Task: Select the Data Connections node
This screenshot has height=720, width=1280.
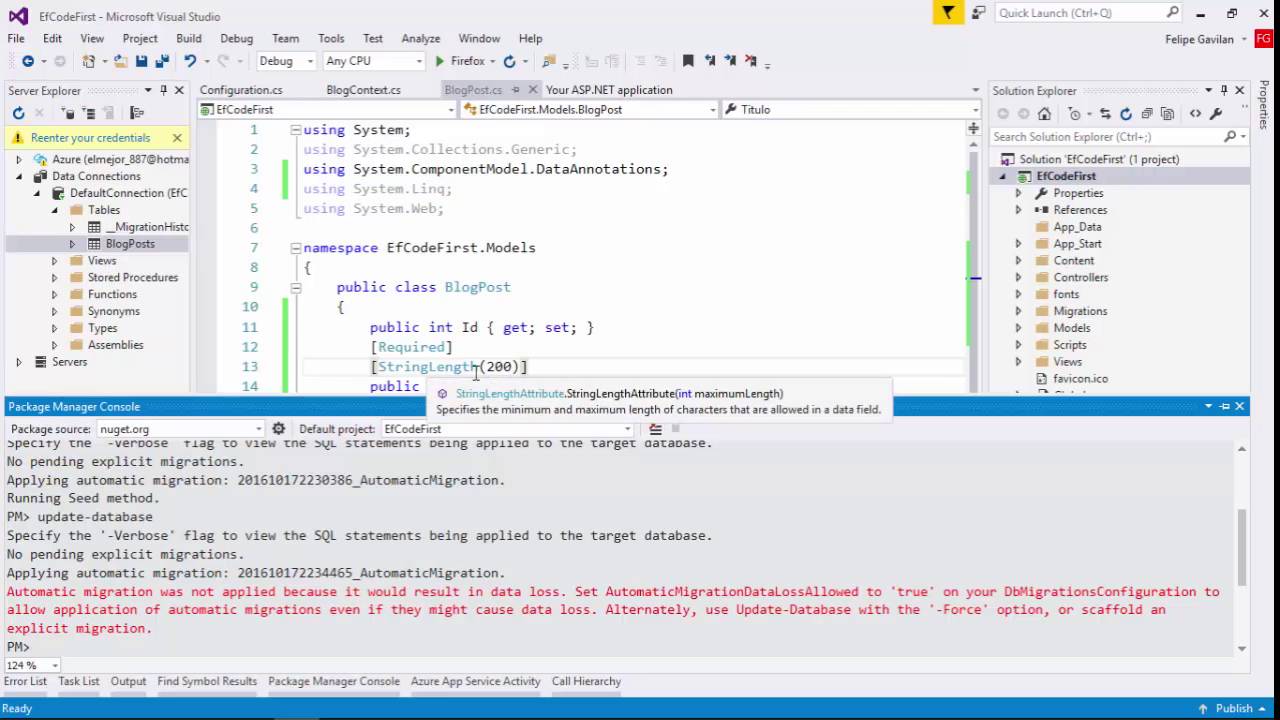Action: pyautogui.click(x=96, y=176)
